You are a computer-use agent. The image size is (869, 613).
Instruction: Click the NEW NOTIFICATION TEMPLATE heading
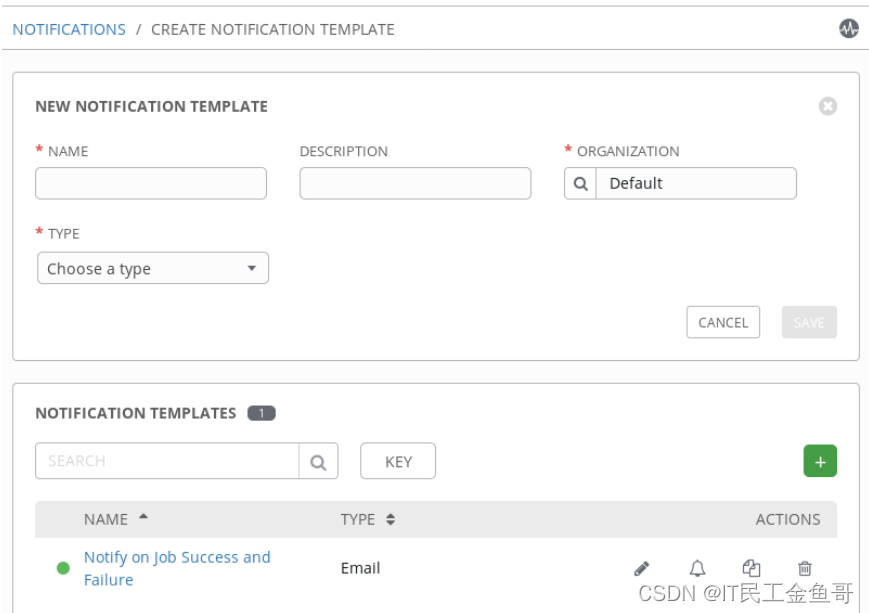pyautogui.click(x=152, y=106)
